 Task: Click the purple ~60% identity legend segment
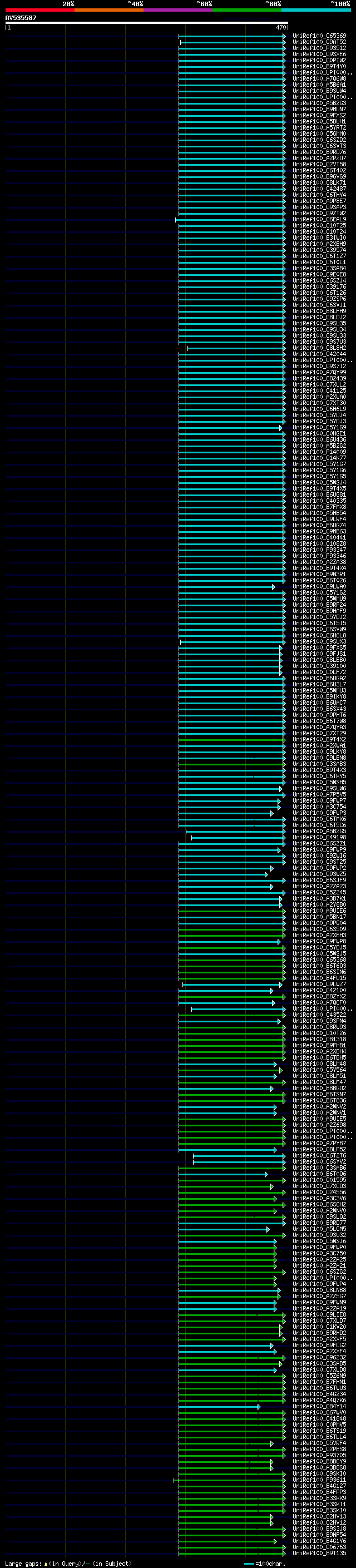point(177,10)
